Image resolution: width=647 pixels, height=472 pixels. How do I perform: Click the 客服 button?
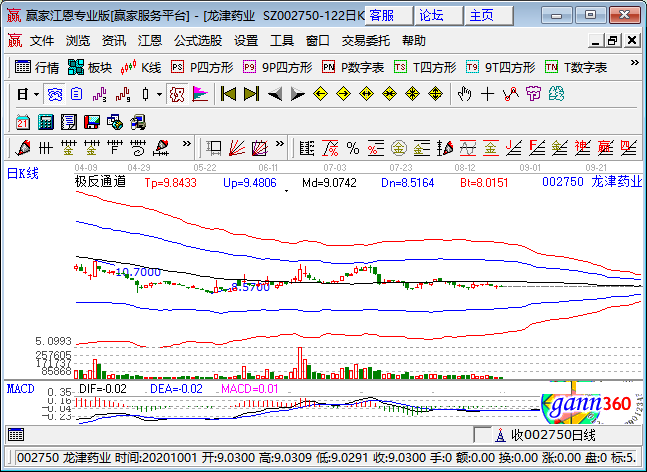coord(388,16)
